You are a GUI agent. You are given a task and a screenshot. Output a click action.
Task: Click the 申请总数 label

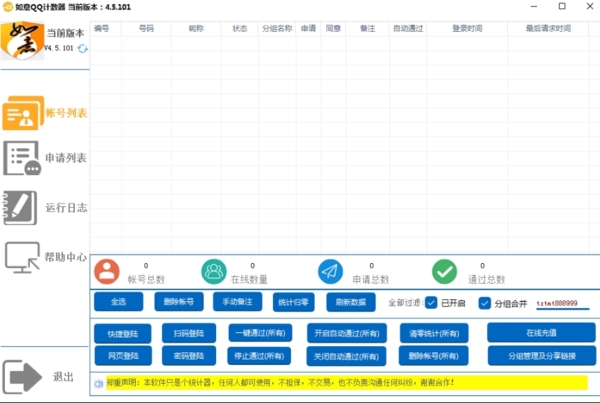click(371, 279)
